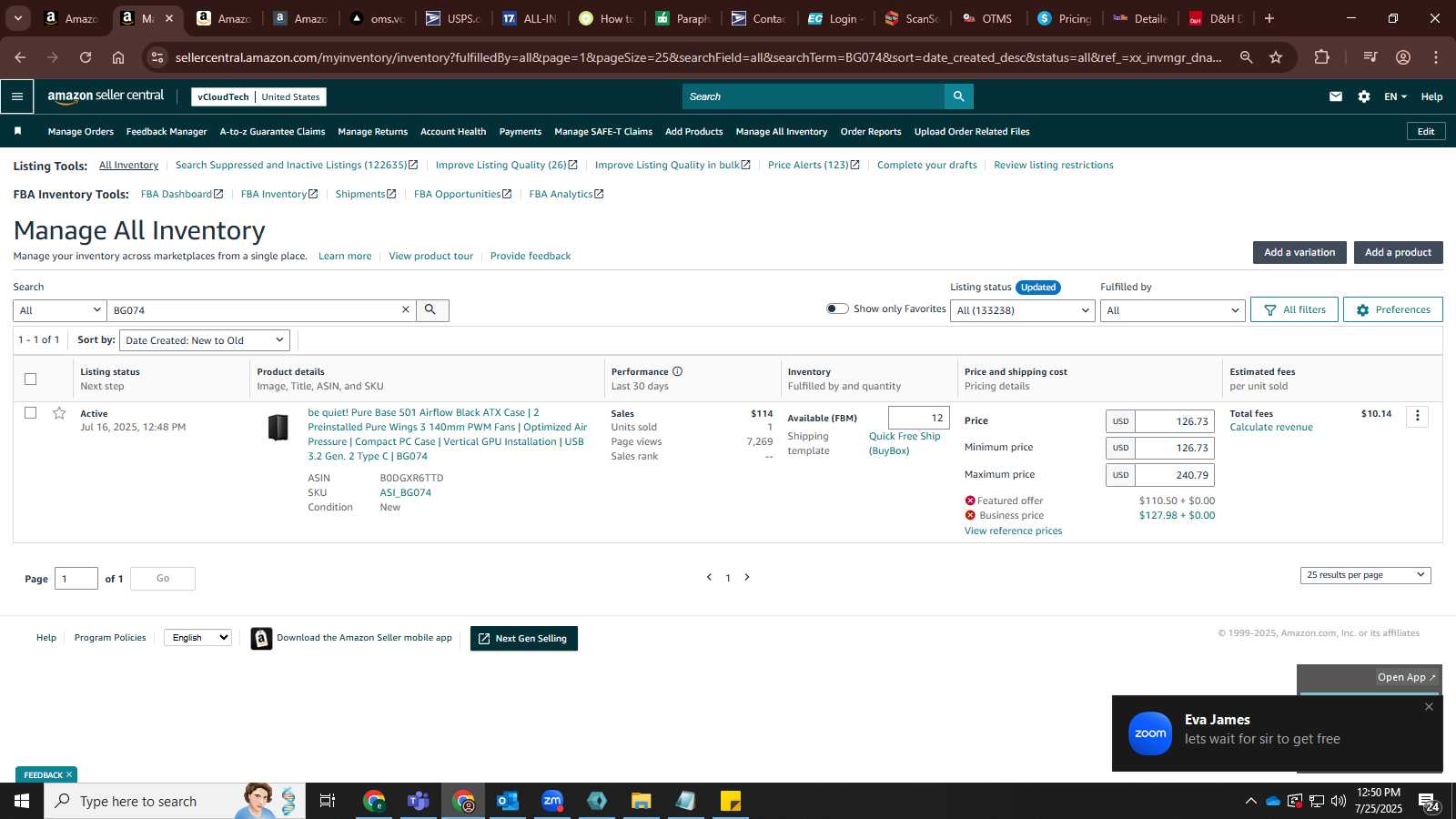Open Account Health menu item

tap(453, 131)
